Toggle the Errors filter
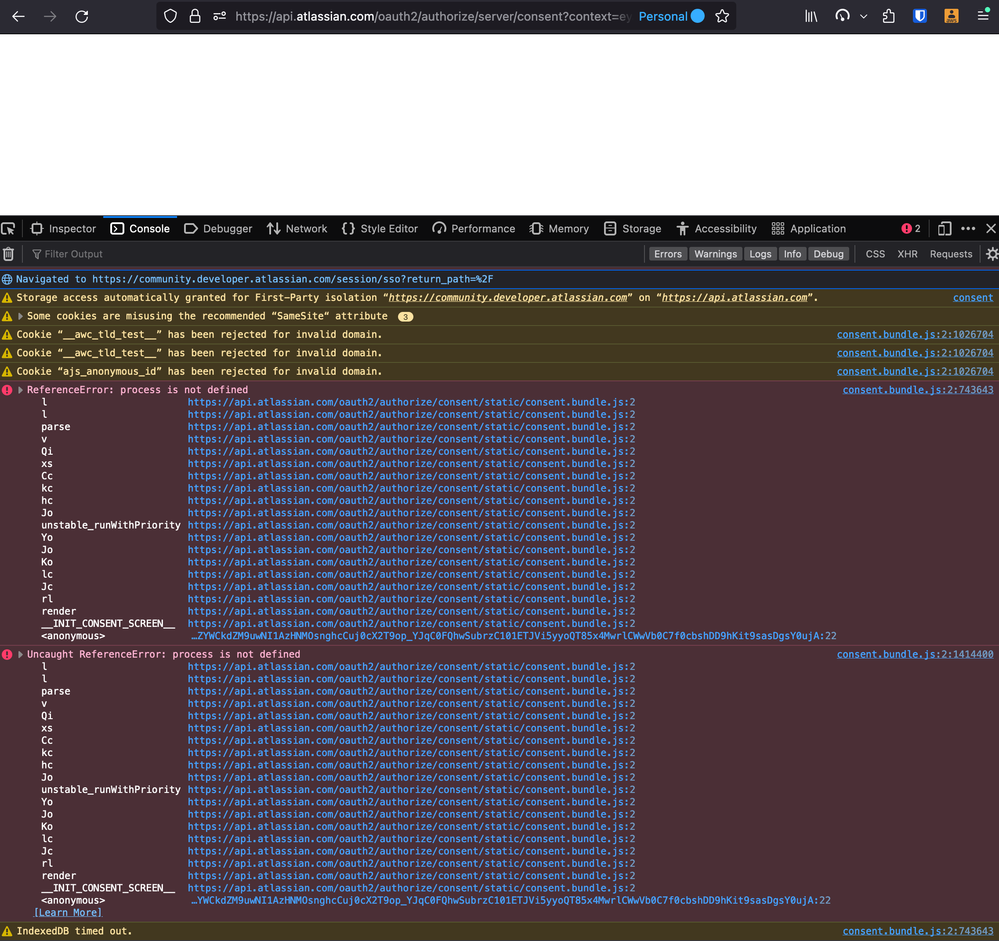 pyautogui.click(x=668, y=254)
